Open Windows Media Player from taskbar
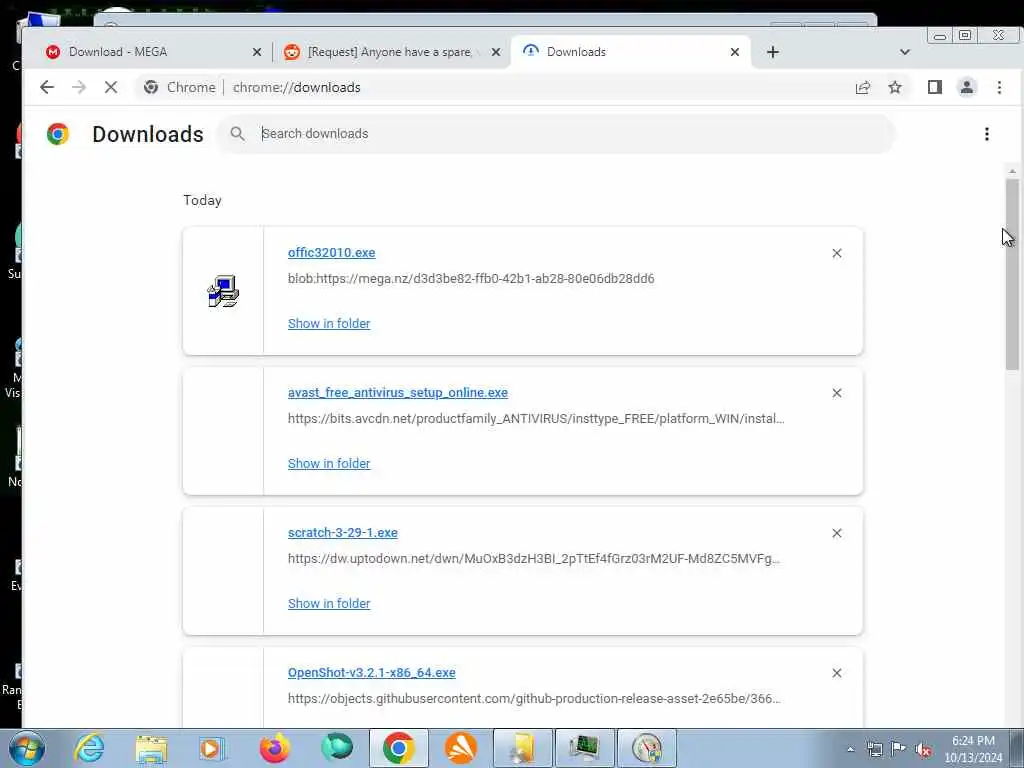The image size is (1024, 768). click(x=212, y=748)
